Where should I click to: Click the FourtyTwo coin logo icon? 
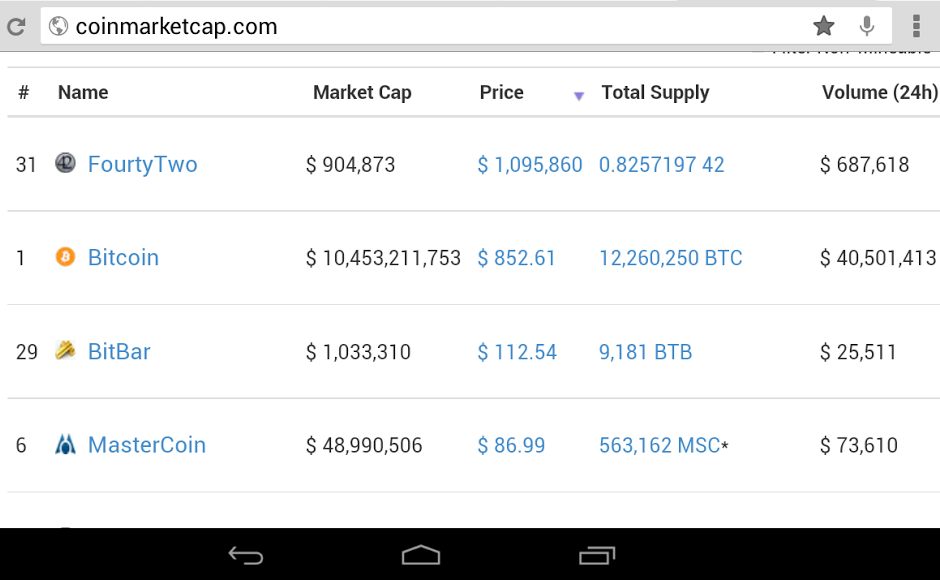[x=65, y=163]
